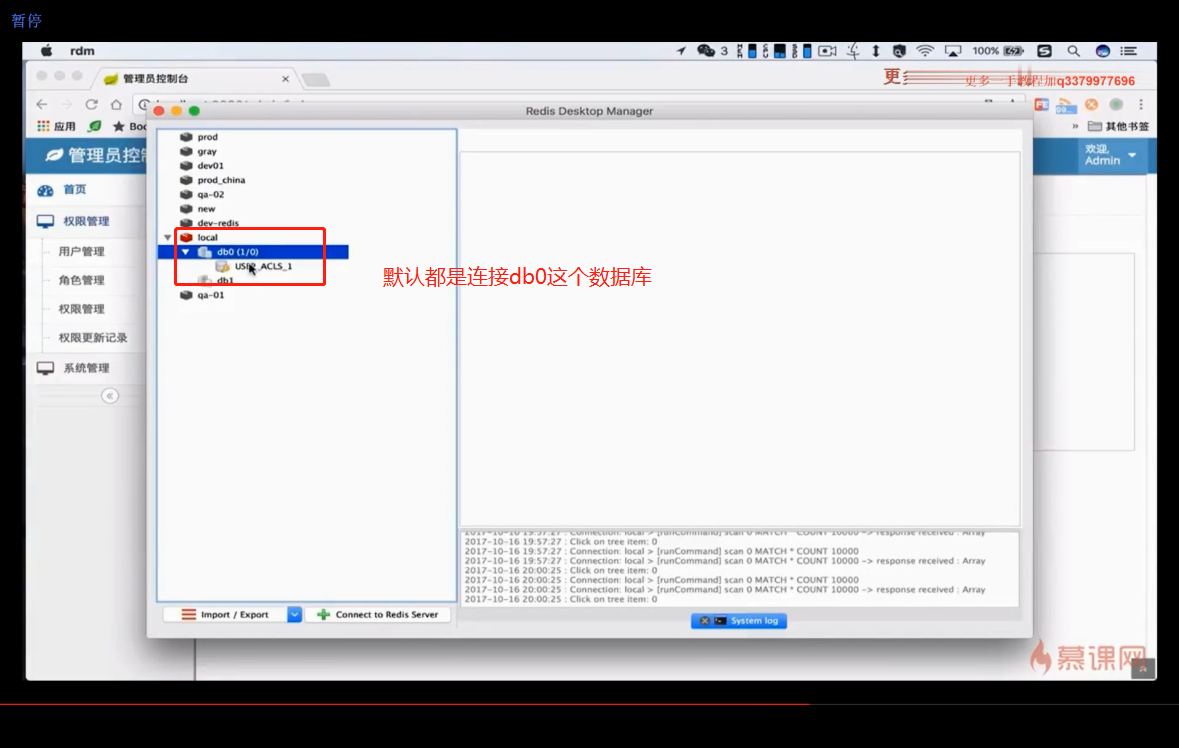Viewport: 1179px width, 748px height.
Task: Open the Apple menu
Action: click(x=47, y=50)
